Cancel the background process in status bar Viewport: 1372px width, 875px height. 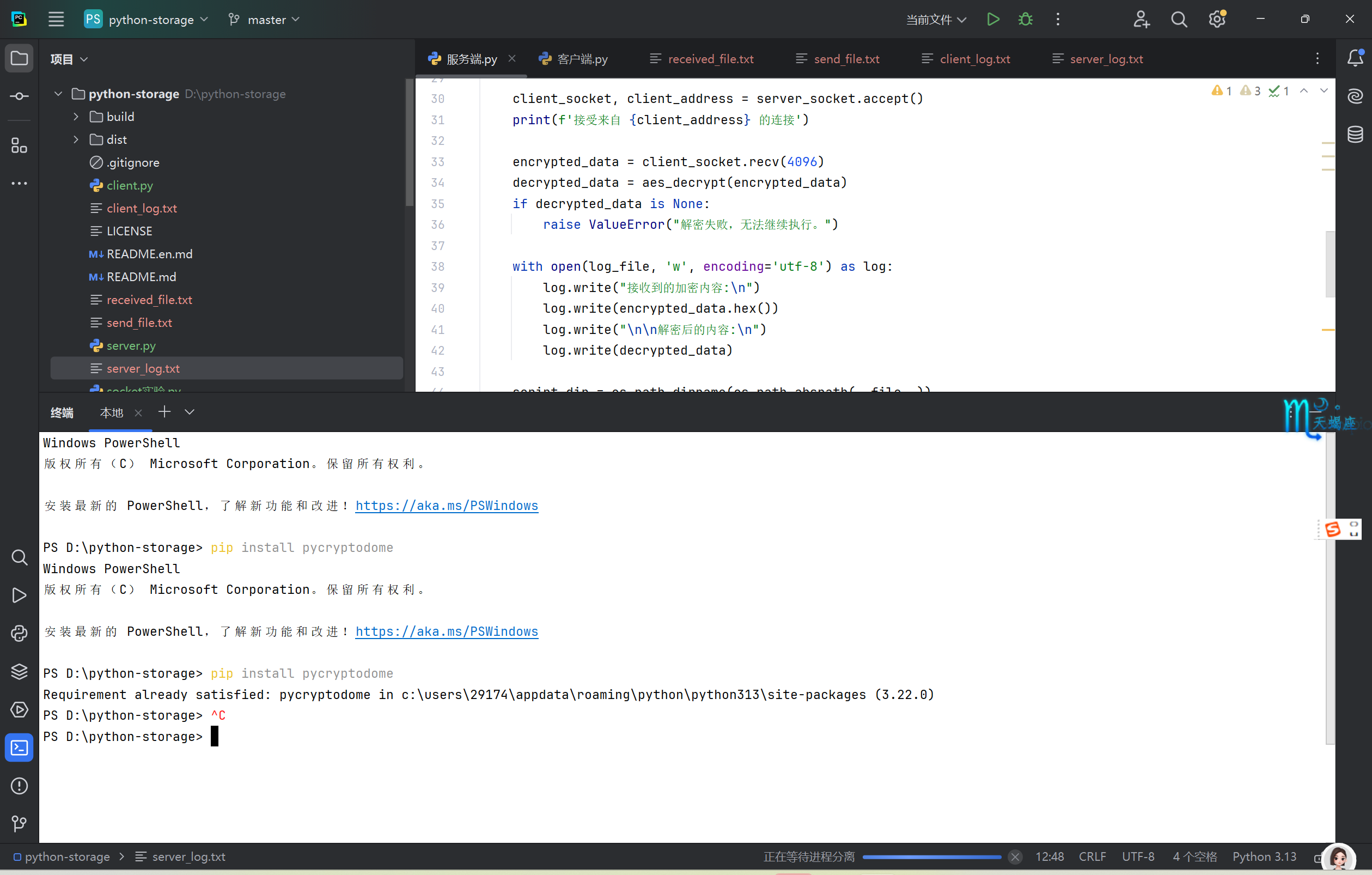[1015, 857]
